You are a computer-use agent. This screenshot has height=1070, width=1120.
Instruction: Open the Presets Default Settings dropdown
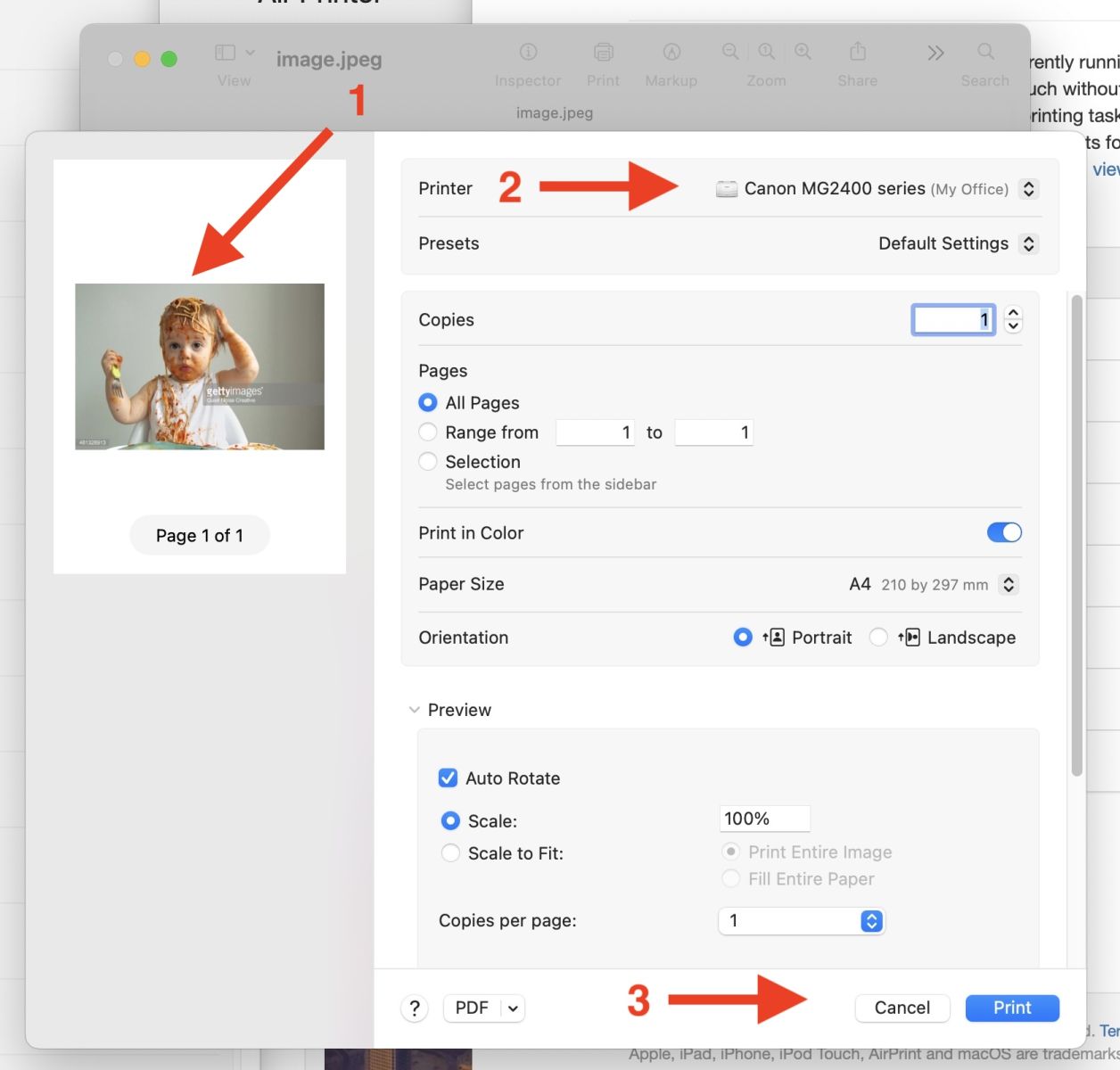point(957,243)
